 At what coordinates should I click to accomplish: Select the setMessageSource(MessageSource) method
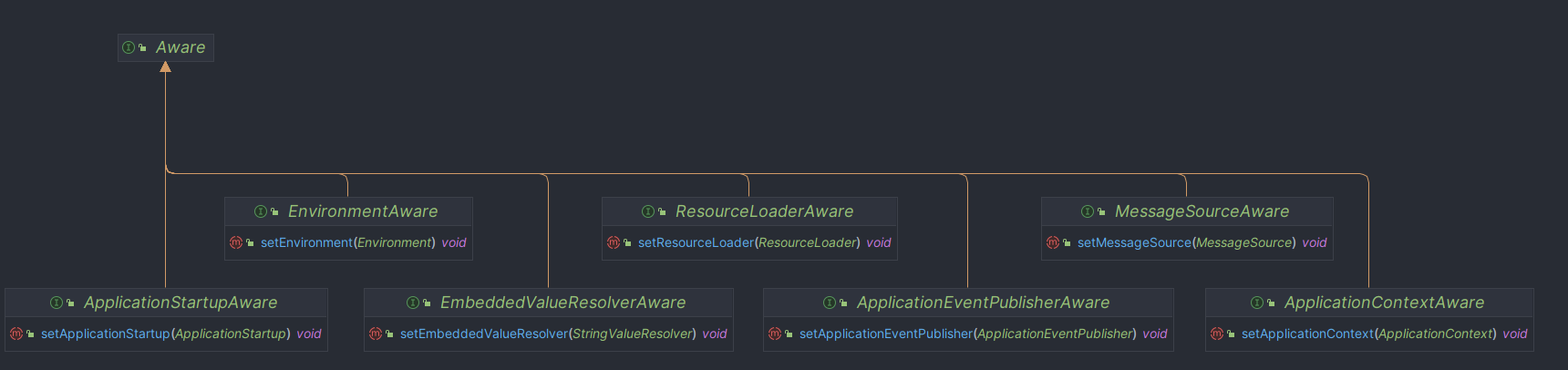click(x=1187, y=242)
